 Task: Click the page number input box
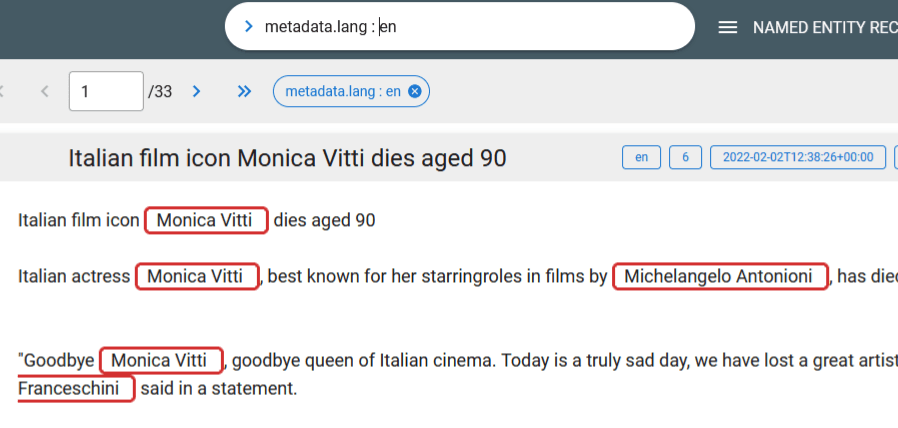click(106, 92)
